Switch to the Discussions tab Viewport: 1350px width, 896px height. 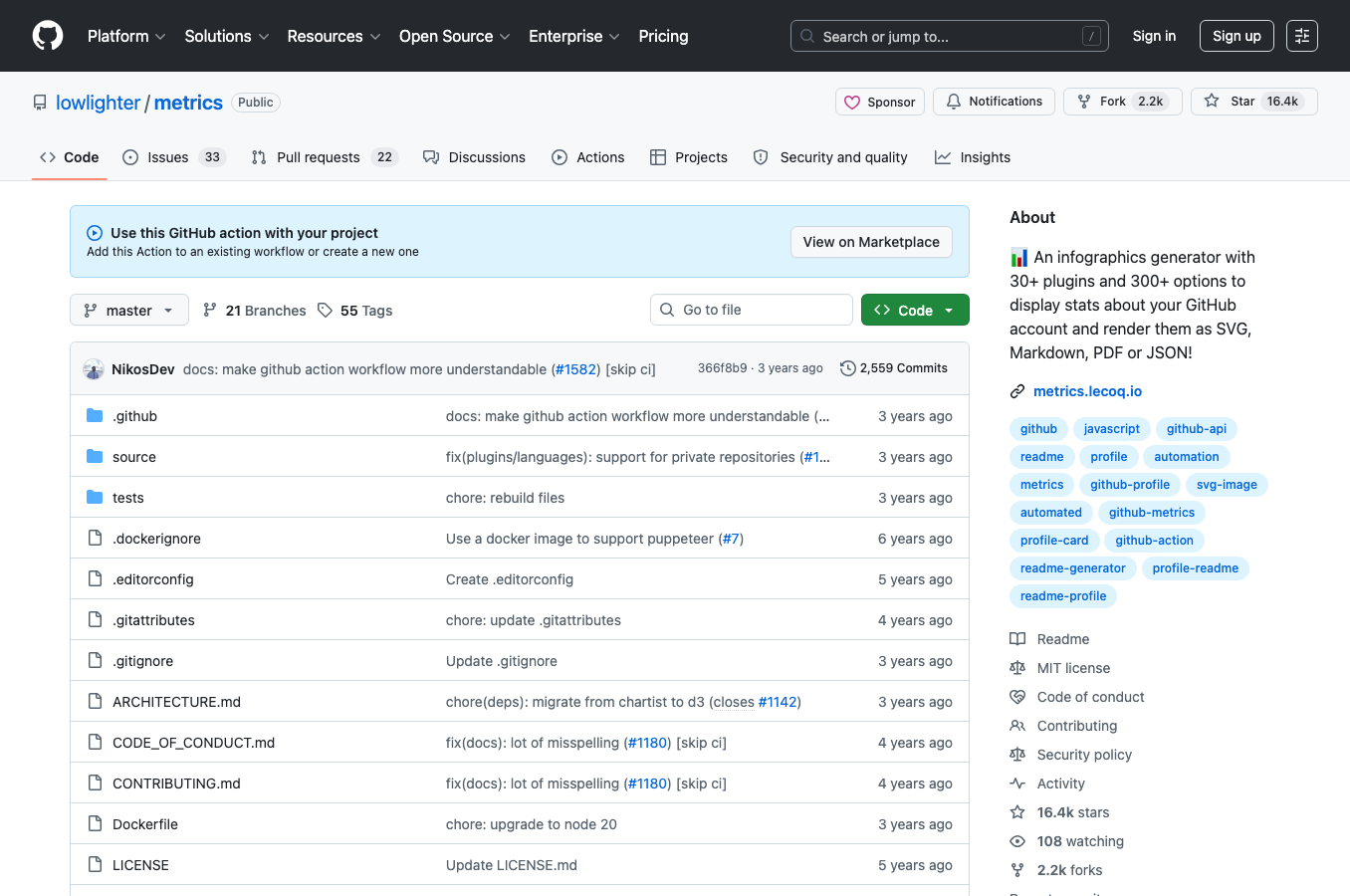[474, 157]
